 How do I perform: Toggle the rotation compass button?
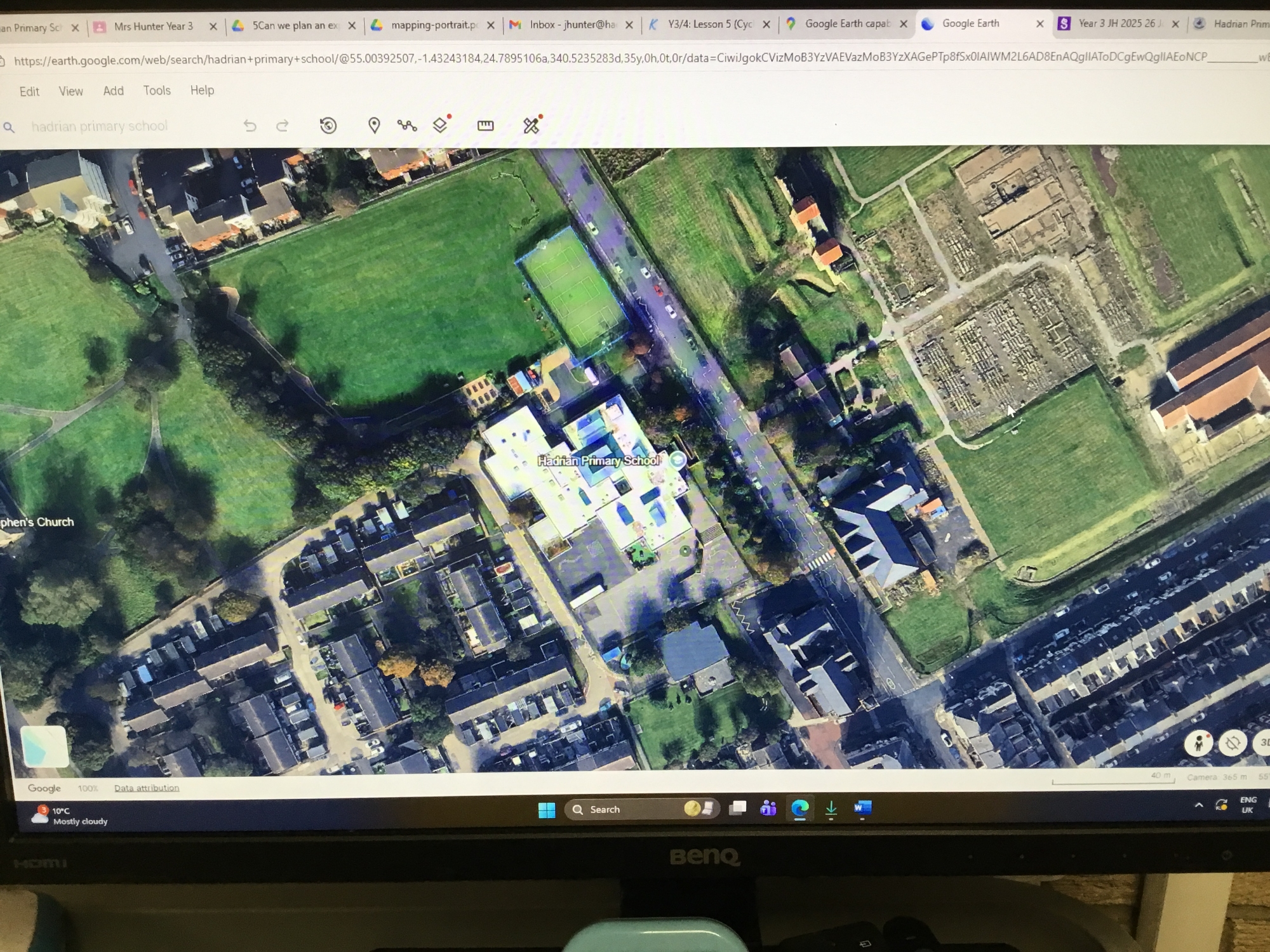coord(1233,743)
